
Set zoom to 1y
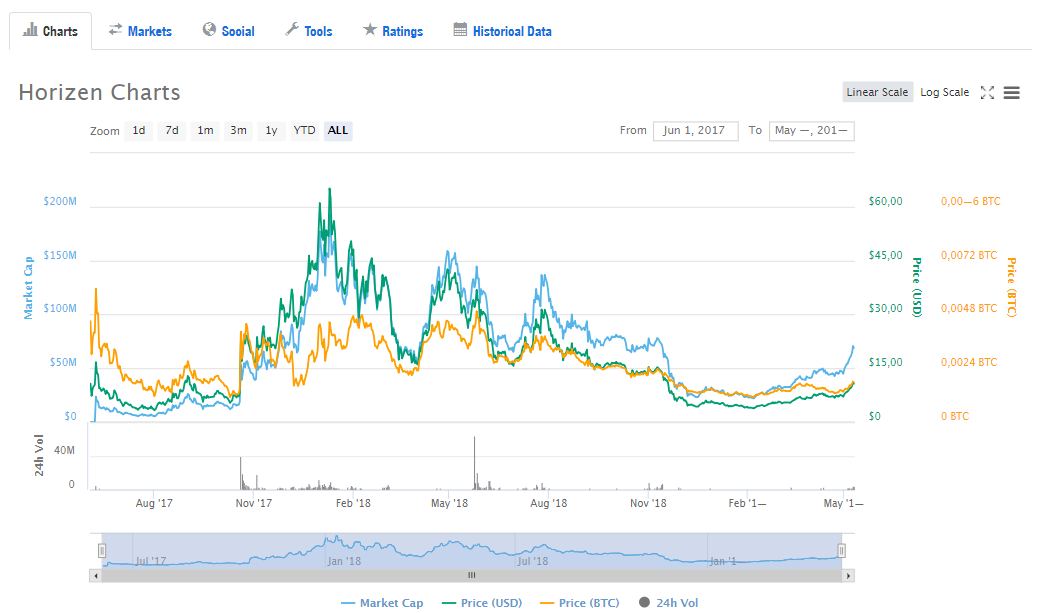pos(271,131)
